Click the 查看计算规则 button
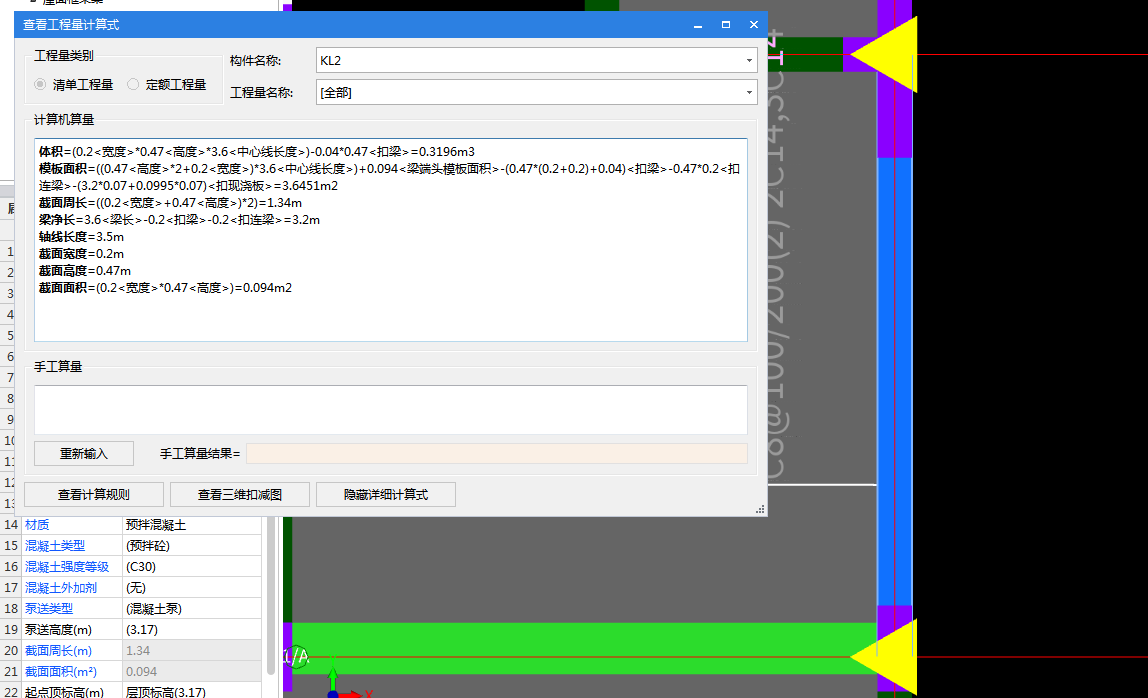Screen dimensions: 1148x698 coord(94,494)
